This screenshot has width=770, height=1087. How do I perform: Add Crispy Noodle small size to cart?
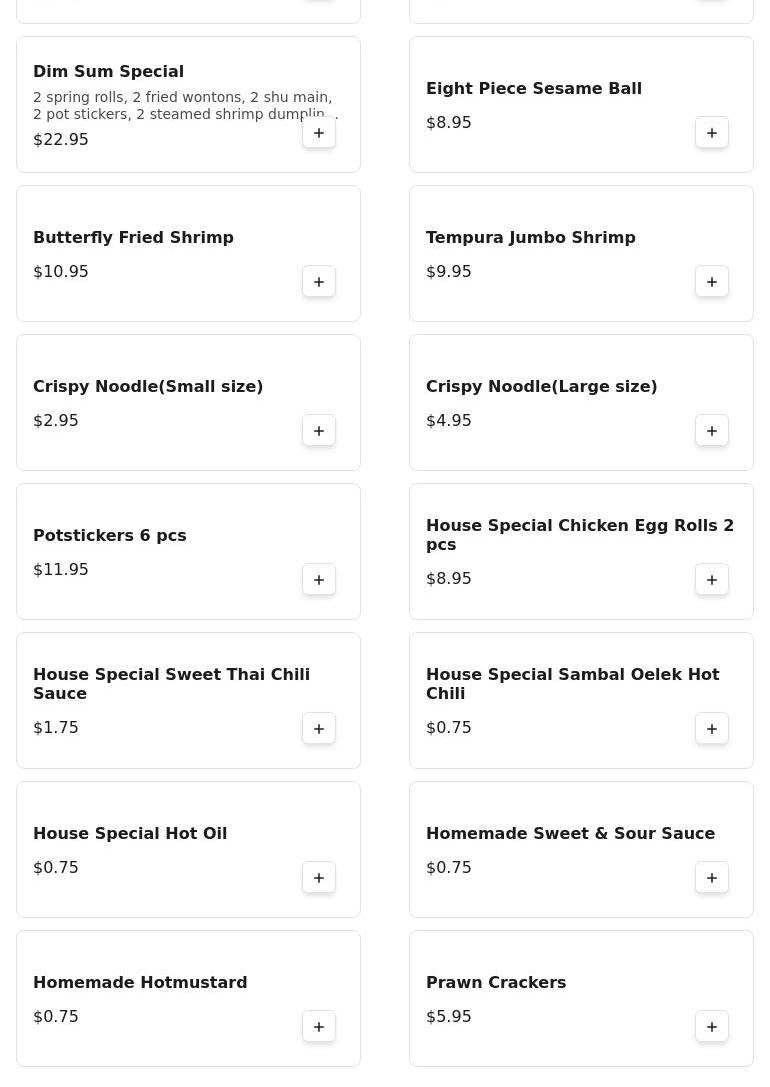point(319,431)
